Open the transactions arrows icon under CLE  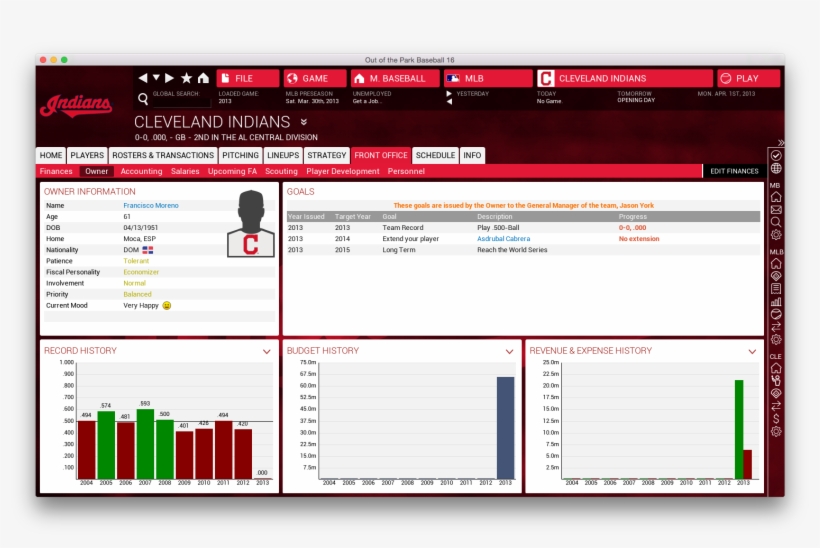[776, 406]
